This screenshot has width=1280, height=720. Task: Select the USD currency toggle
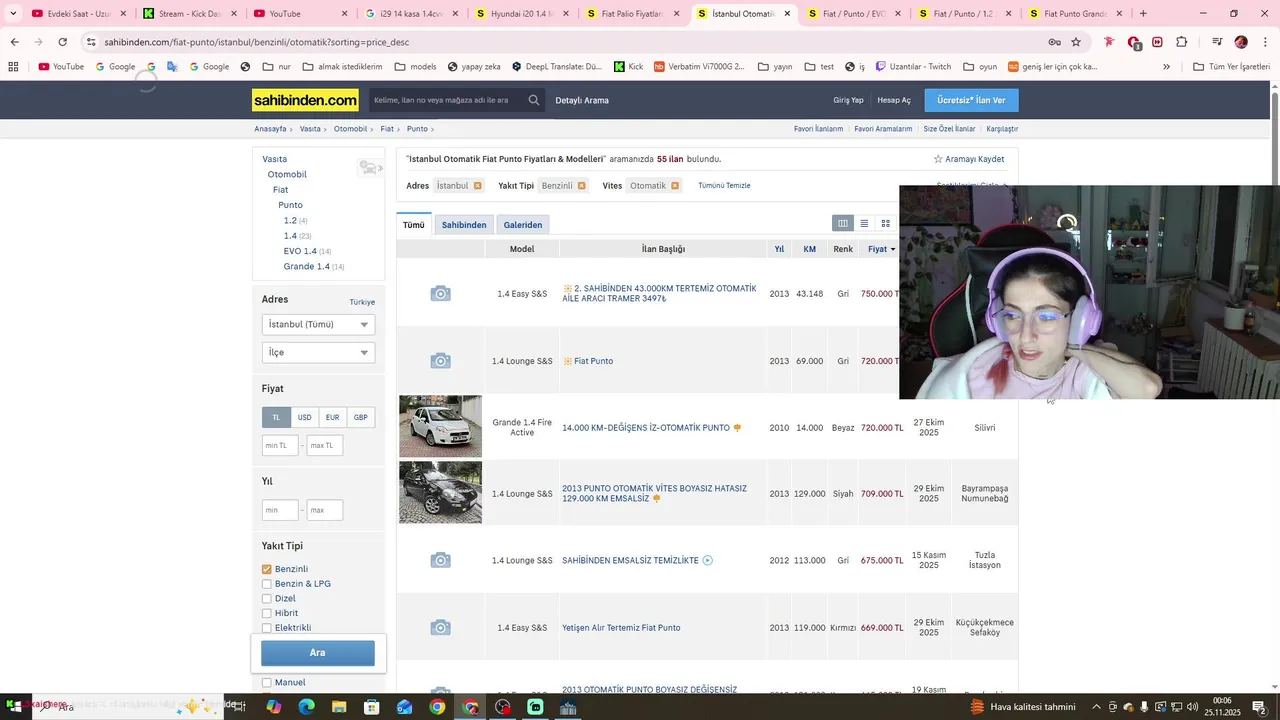click(304, 417)
